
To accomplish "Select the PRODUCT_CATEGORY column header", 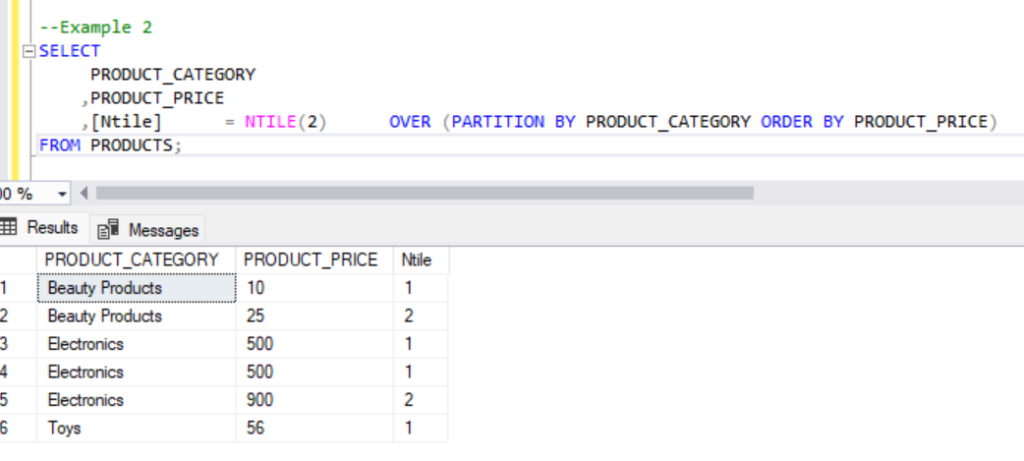I will point(132,260).
